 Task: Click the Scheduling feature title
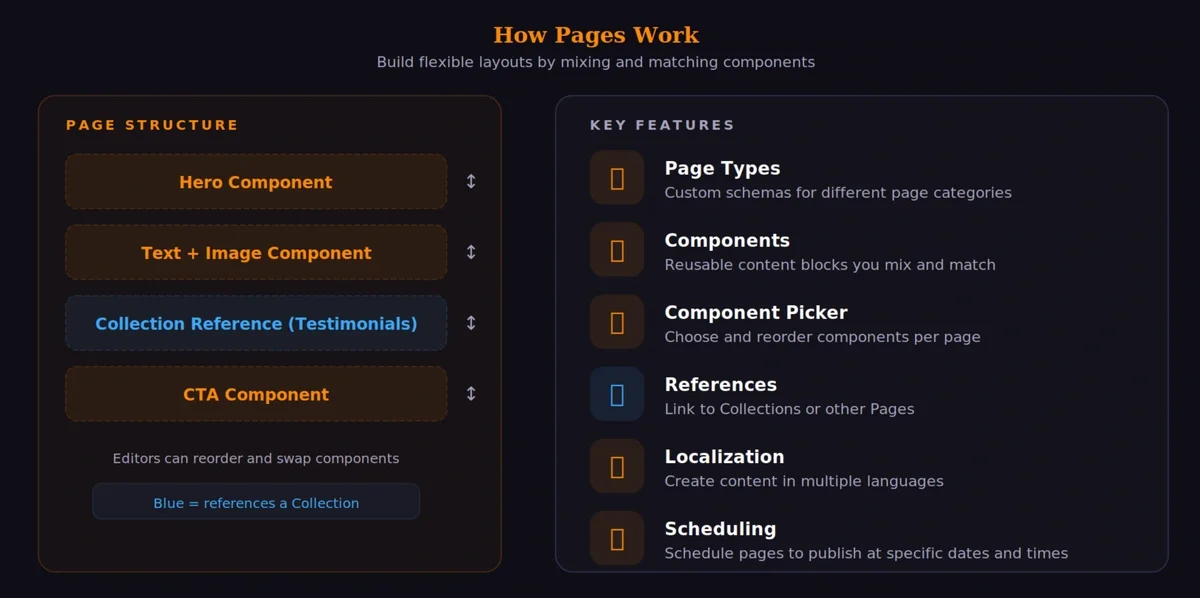[x=720, y=529]
